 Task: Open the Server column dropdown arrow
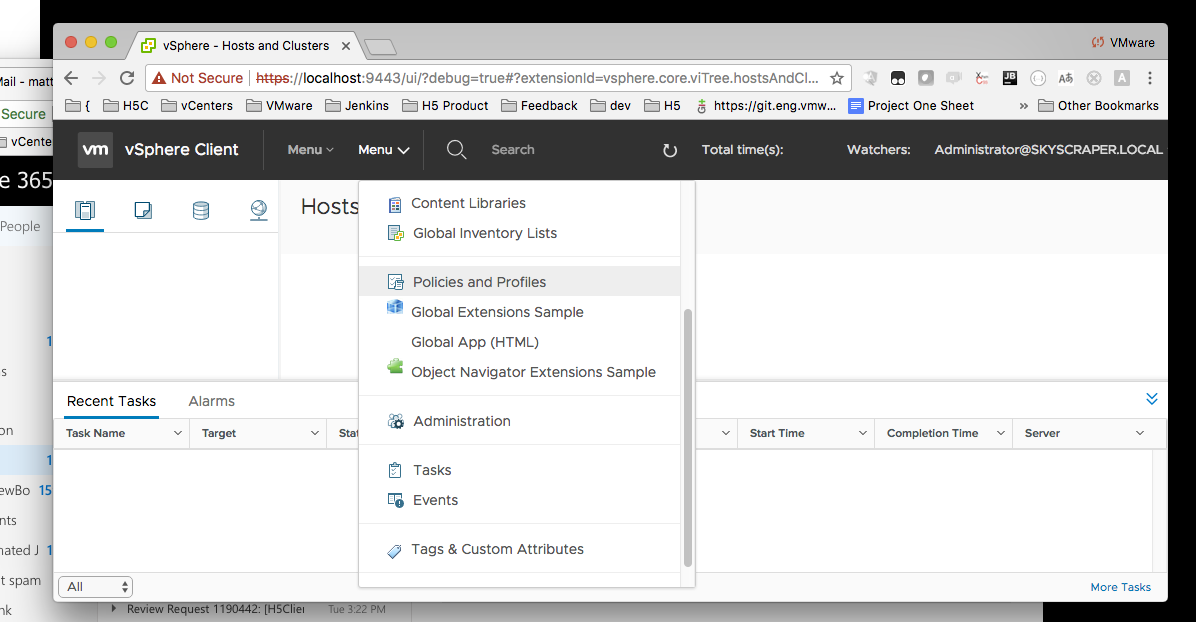pyautogui.click(x=1140, y=433)
